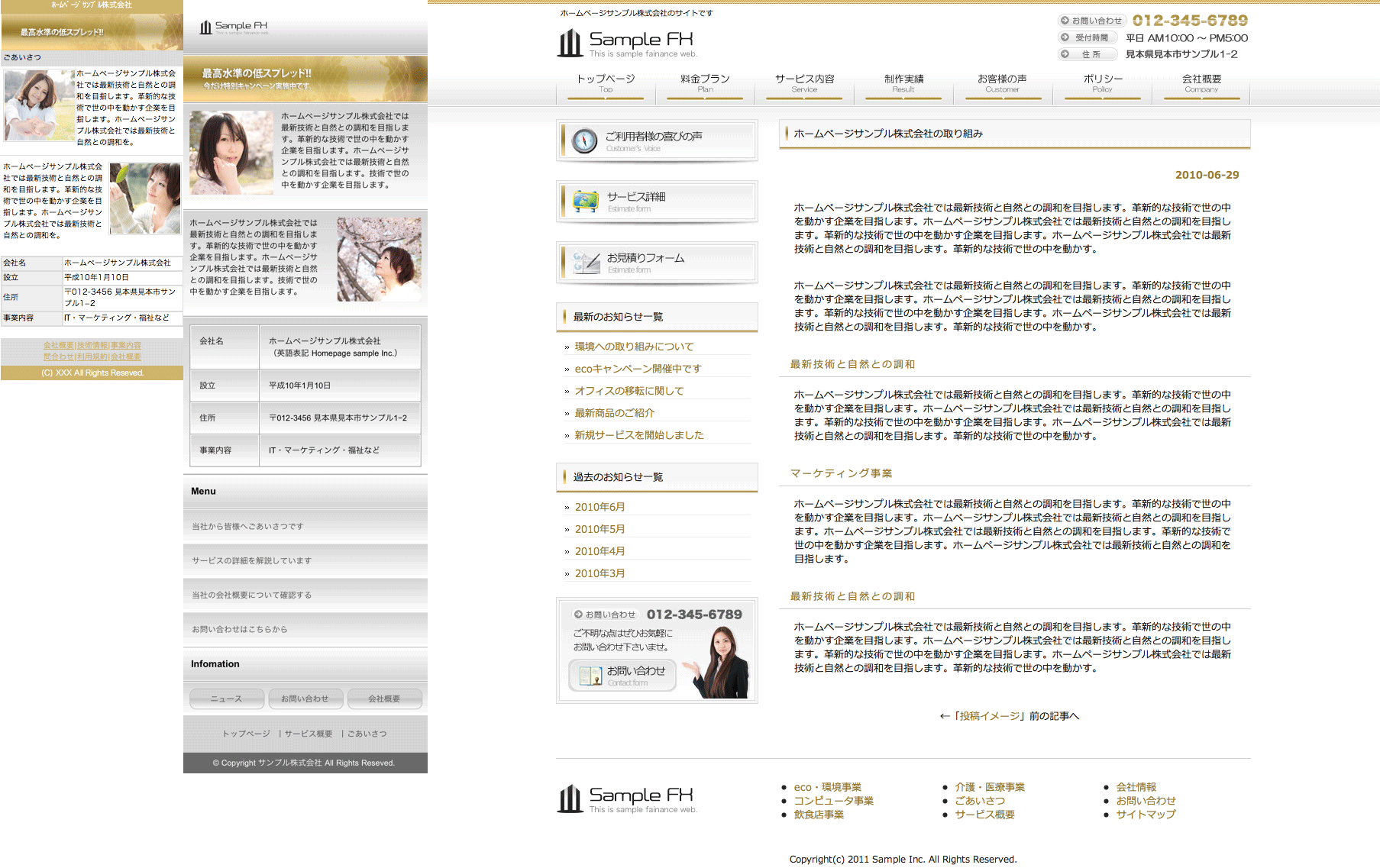Click the cherry blossom woman photo
This screenshot has width=1380, height=868.
(379, 260)
